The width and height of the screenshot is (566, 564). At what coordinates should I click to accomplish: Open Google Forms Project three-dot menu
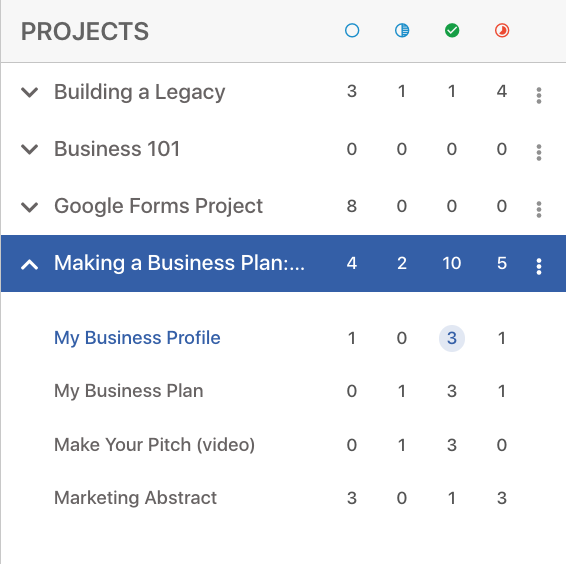tap(539, 209)
